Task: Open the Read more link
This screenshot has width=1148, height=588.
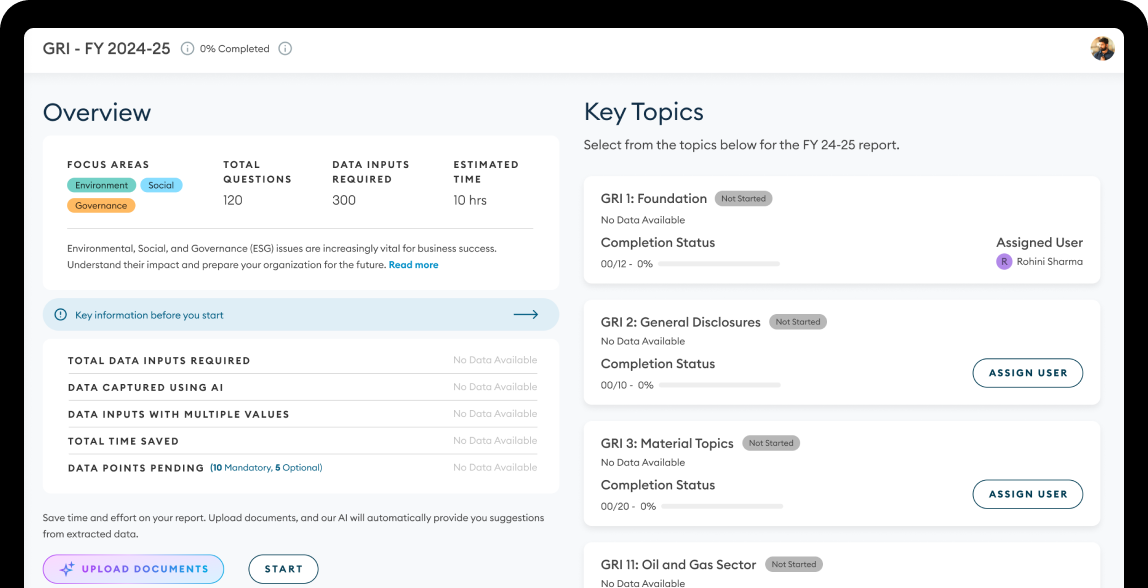Action: coord(413,265)
